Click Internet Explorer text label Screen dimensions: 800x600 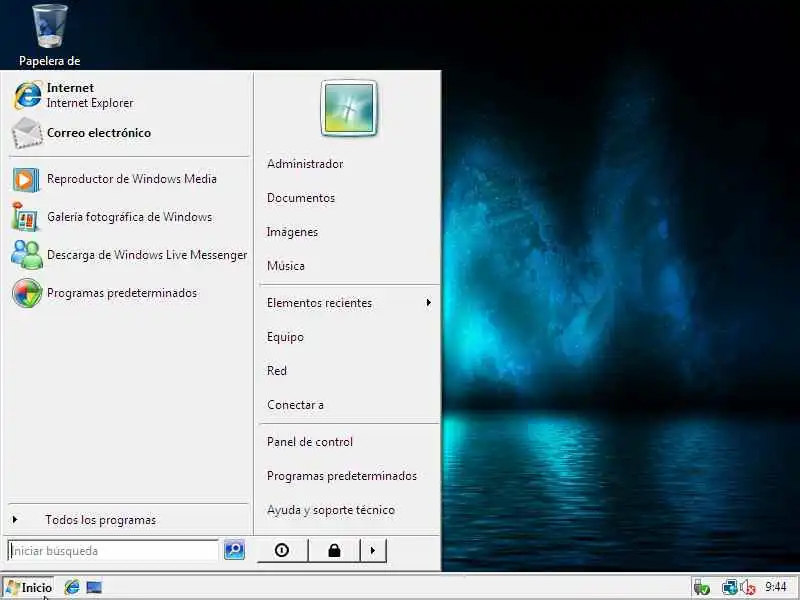pos(90,103)
